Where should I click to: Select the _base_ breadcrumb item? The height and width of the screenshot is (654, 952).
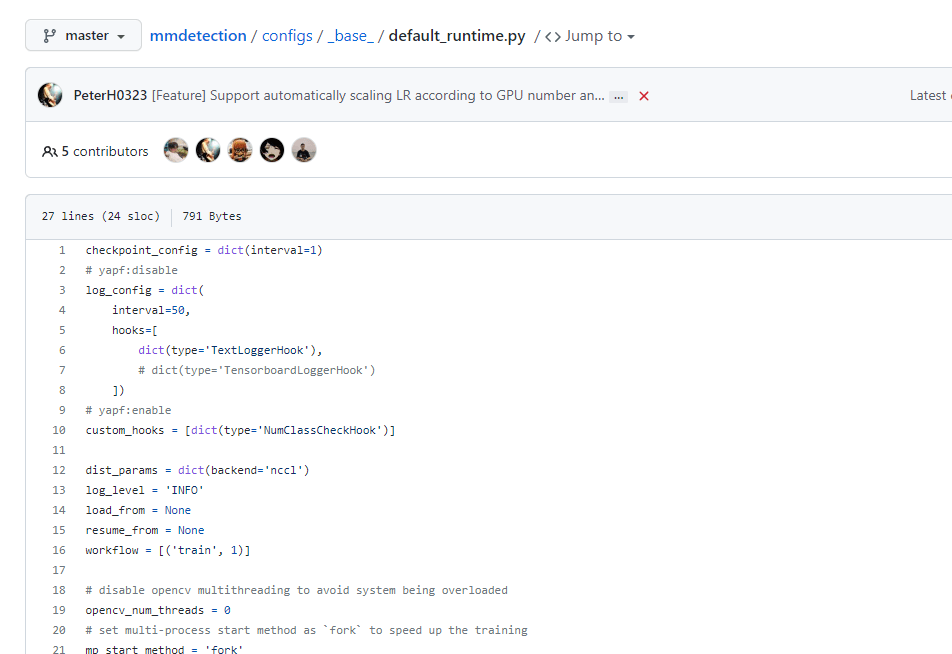351,35
